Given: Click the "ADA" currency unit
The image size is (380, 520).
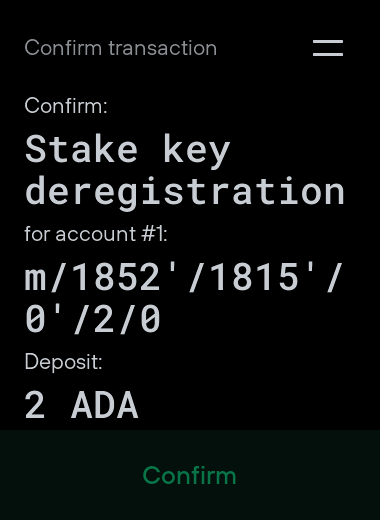Looking at the screenshot, I should (105, 405).
